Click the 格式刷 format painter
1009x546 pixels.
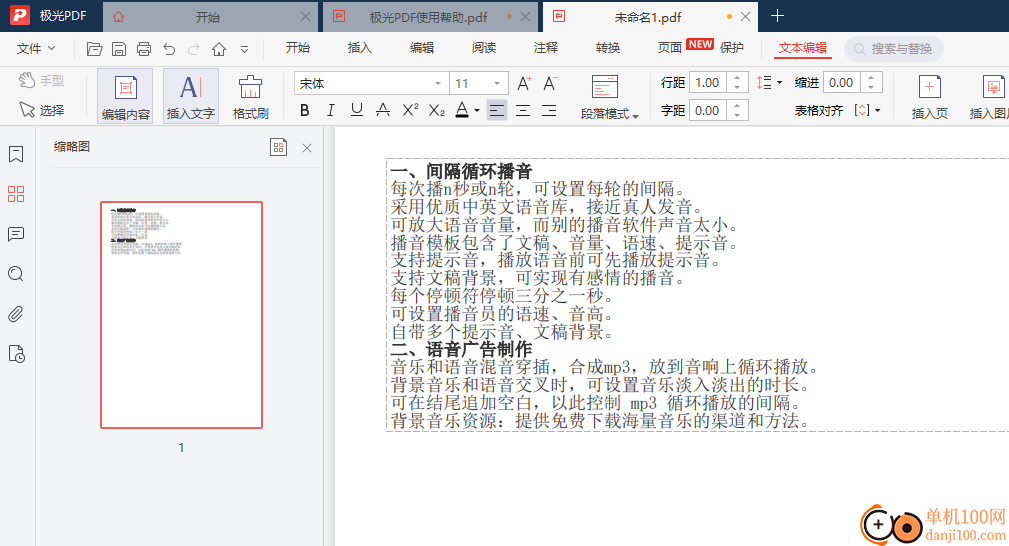pyautogui.click(x=250, y=97)
